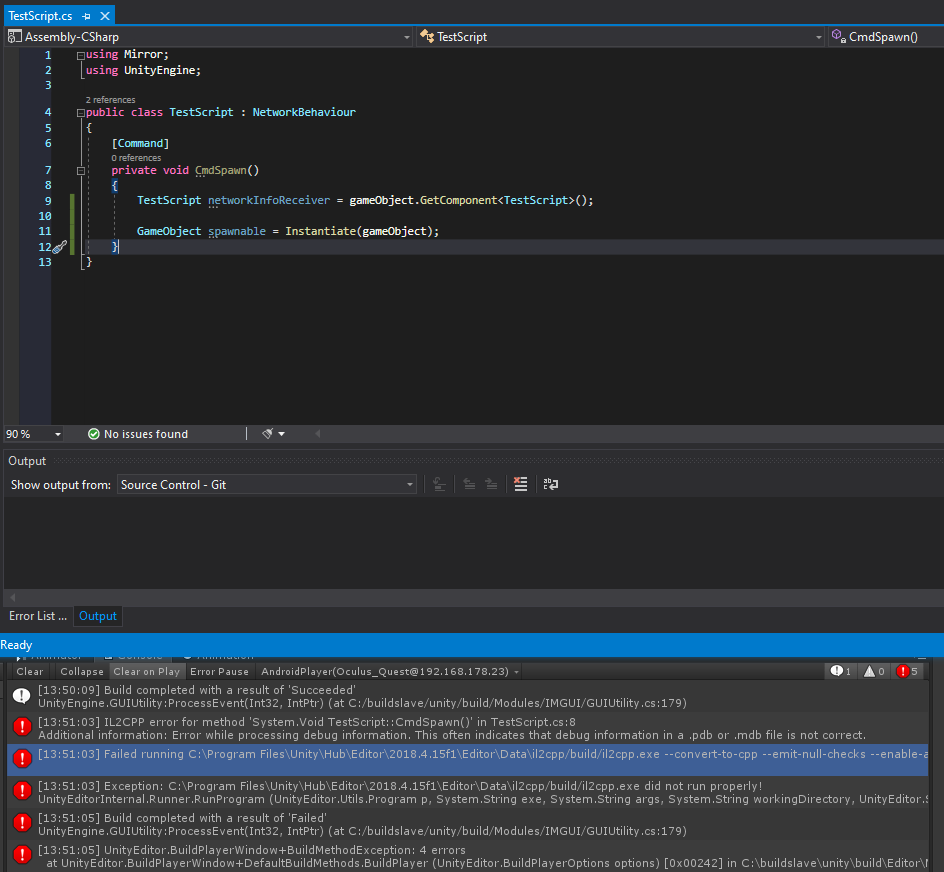Toggle word wrap in Output pane
944x872 pixels.
(x=551, y=485)
